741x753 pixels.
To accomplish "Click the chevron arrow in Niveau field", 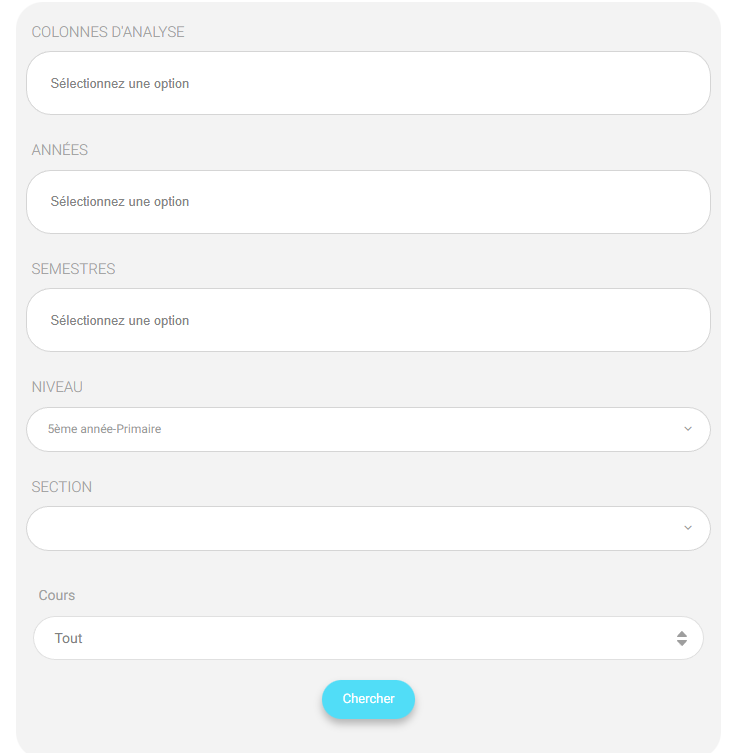I will point(688,429).
